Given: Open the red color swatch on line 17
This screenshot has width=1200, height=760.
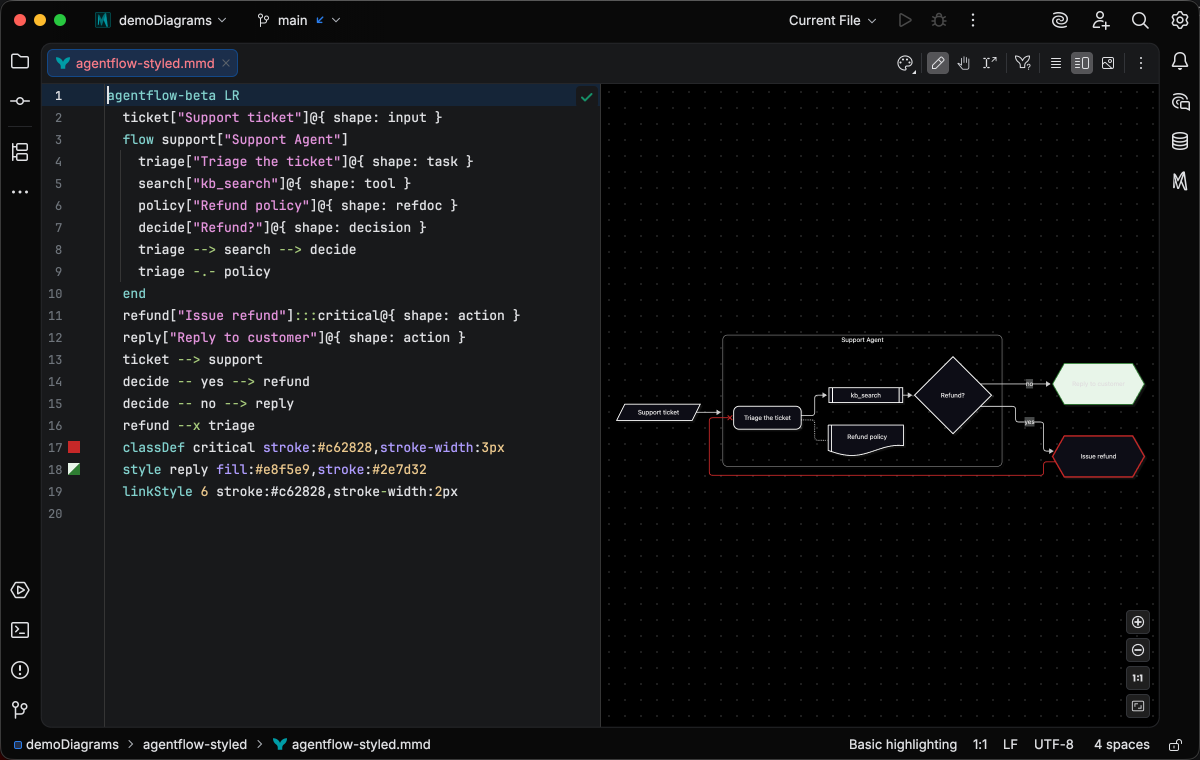Looking at the screenshot, I should [x=74, y=447].
